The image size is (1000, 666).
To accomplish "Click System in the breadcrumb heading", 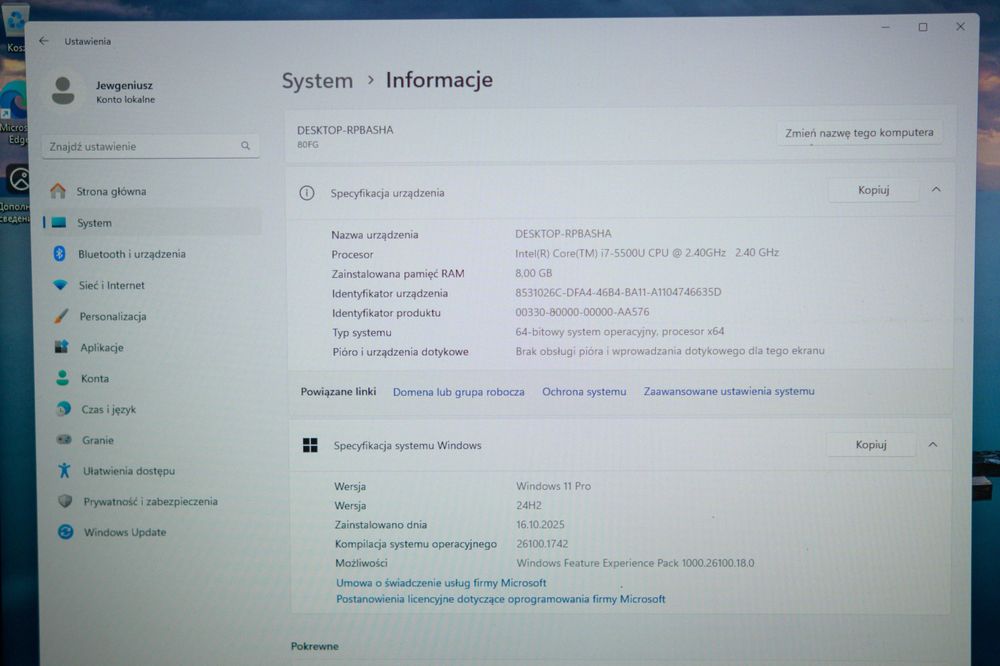I will [317, 81].
